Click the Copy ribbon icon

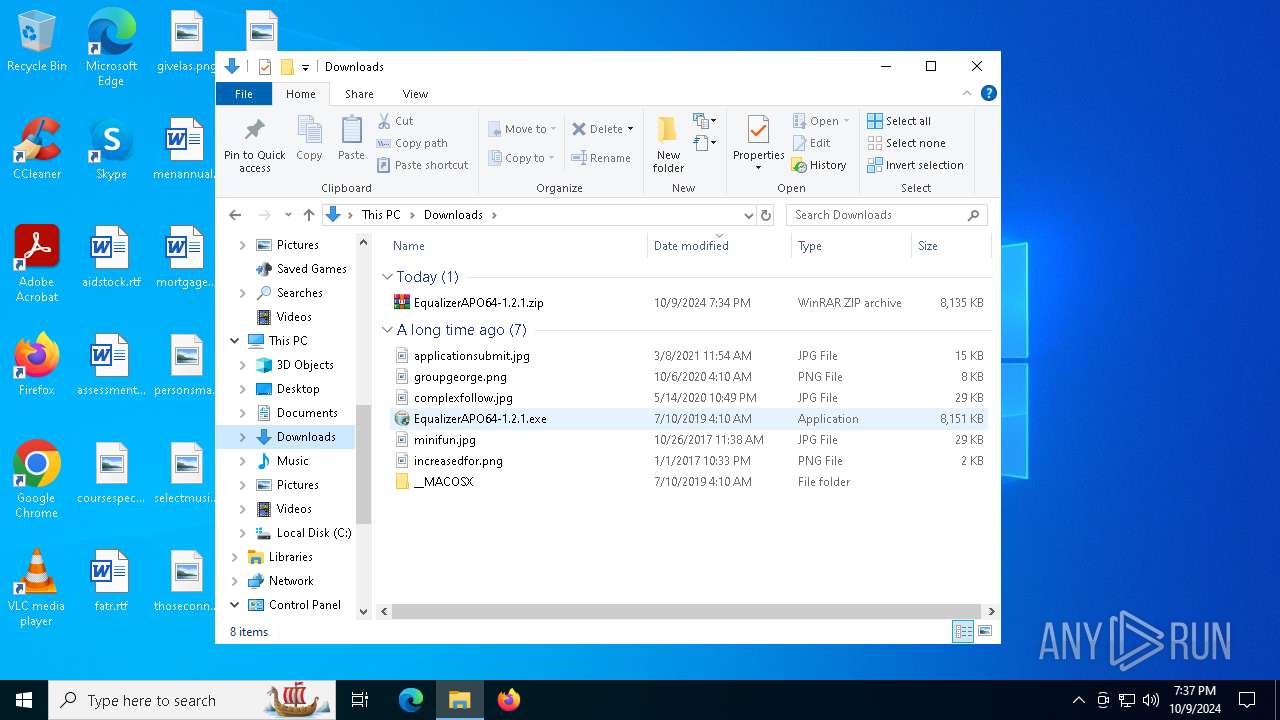[309, 138]
